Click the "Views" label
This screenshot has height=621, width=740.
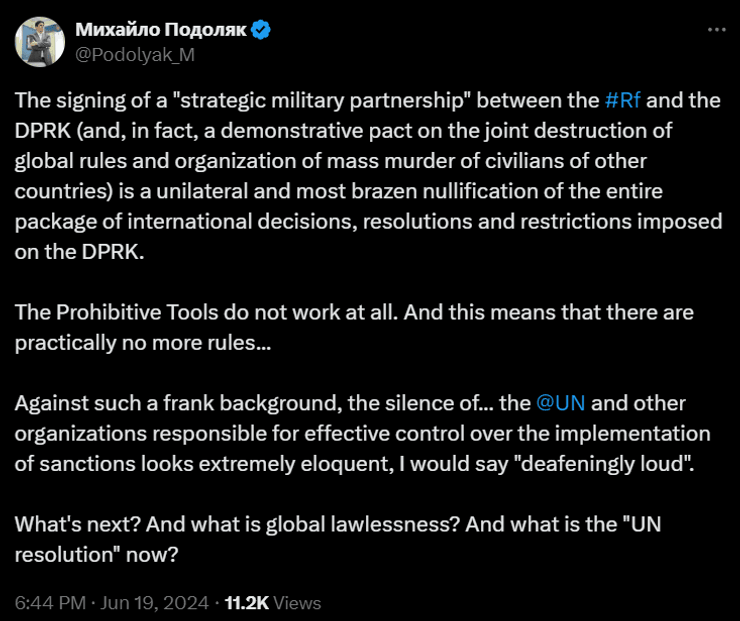pyautogui.click(x=297, y=603)
